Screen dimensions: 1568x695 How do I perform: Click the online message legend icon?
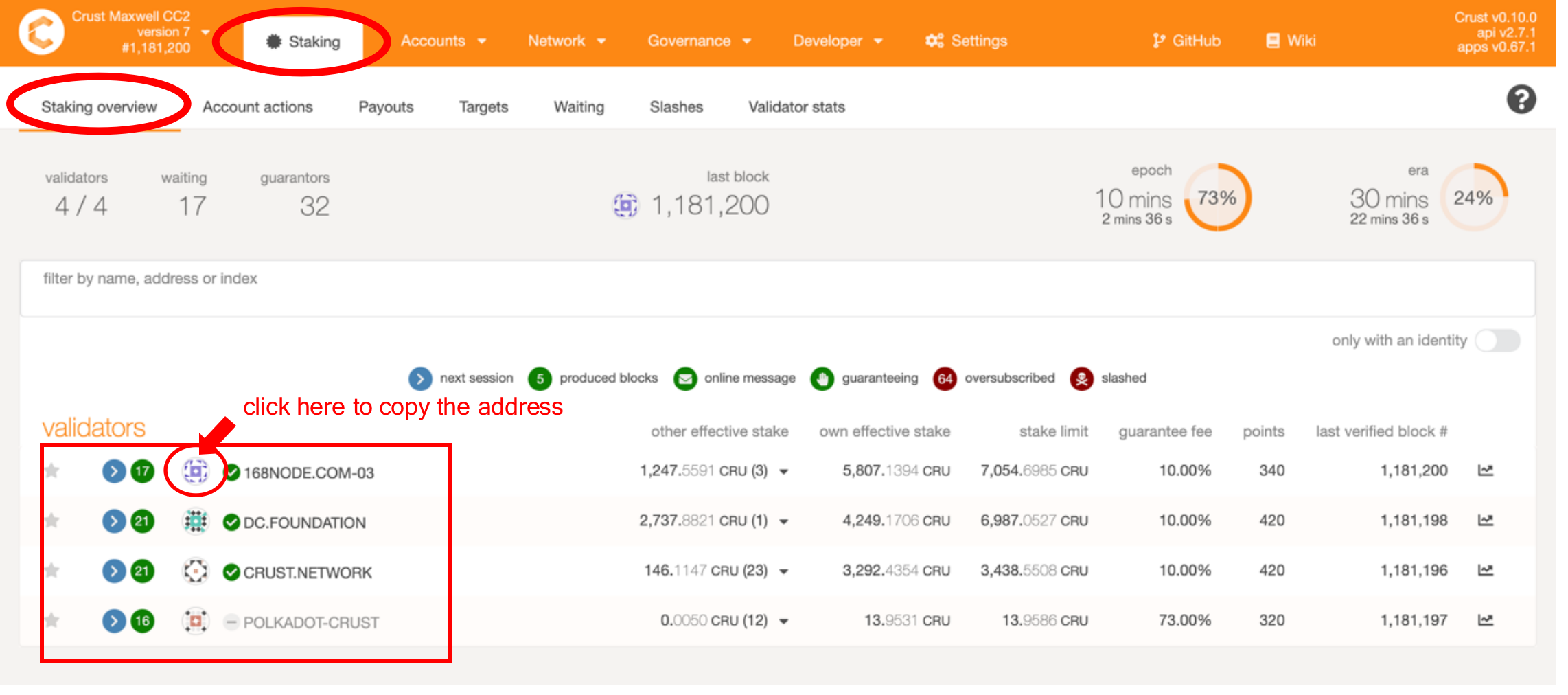685,378
